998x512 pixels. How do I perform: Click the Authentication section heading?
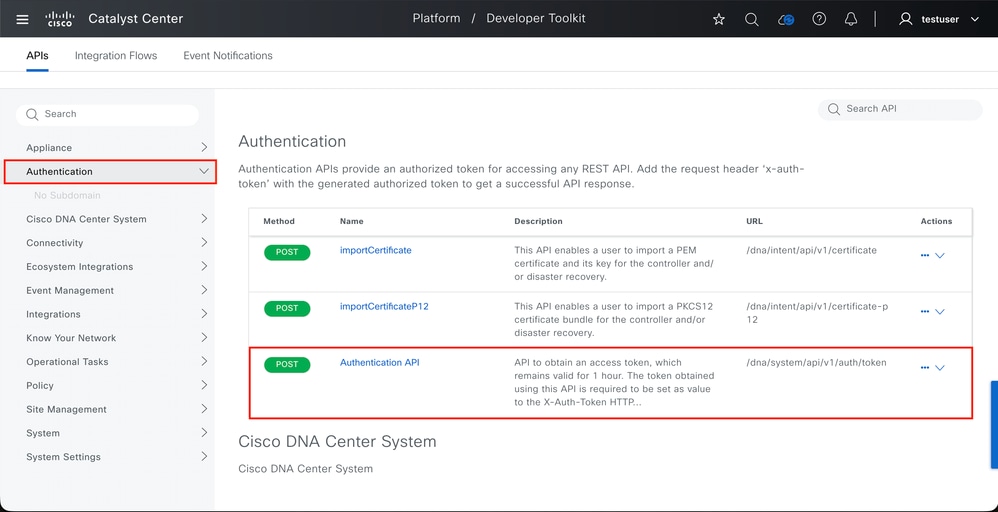(292, 141)
